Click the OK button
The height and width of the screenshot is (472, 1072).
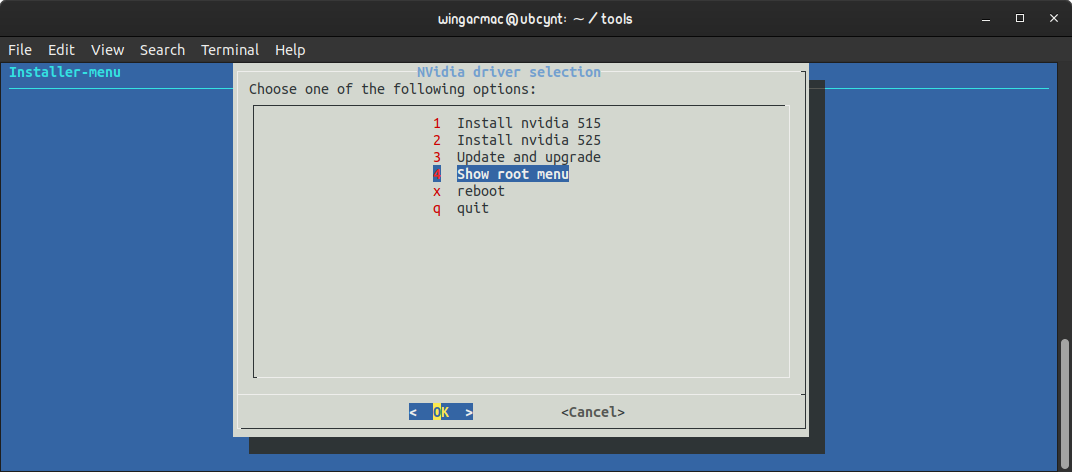click(x=441, y=412)
